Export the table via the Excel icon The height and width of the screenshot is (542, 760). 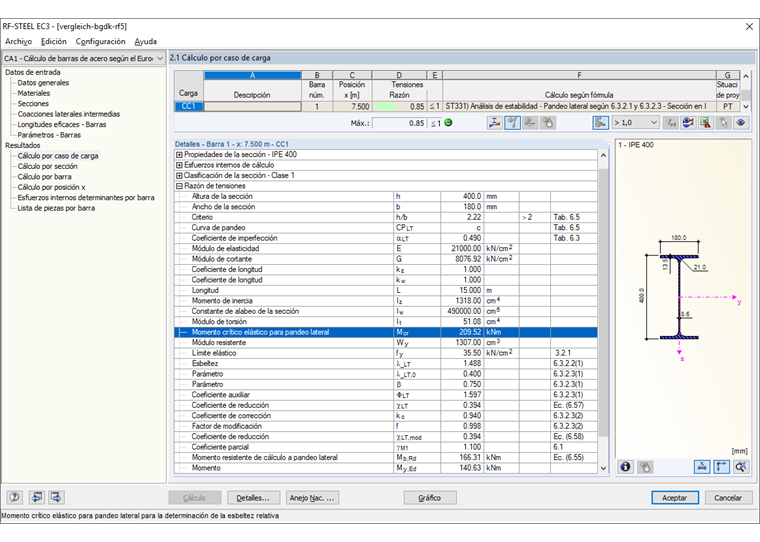coord(706,123)
